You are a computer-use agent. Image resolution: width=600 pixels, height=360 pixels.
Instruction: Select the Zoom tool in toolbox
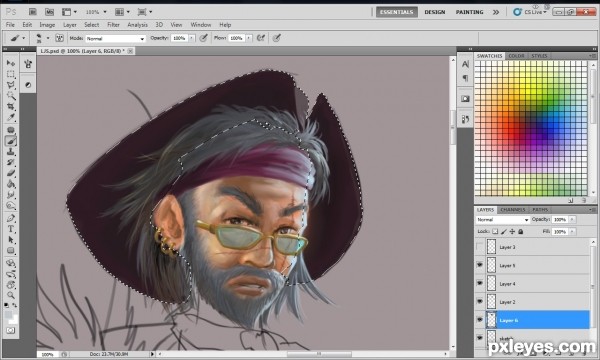(11, 295)
